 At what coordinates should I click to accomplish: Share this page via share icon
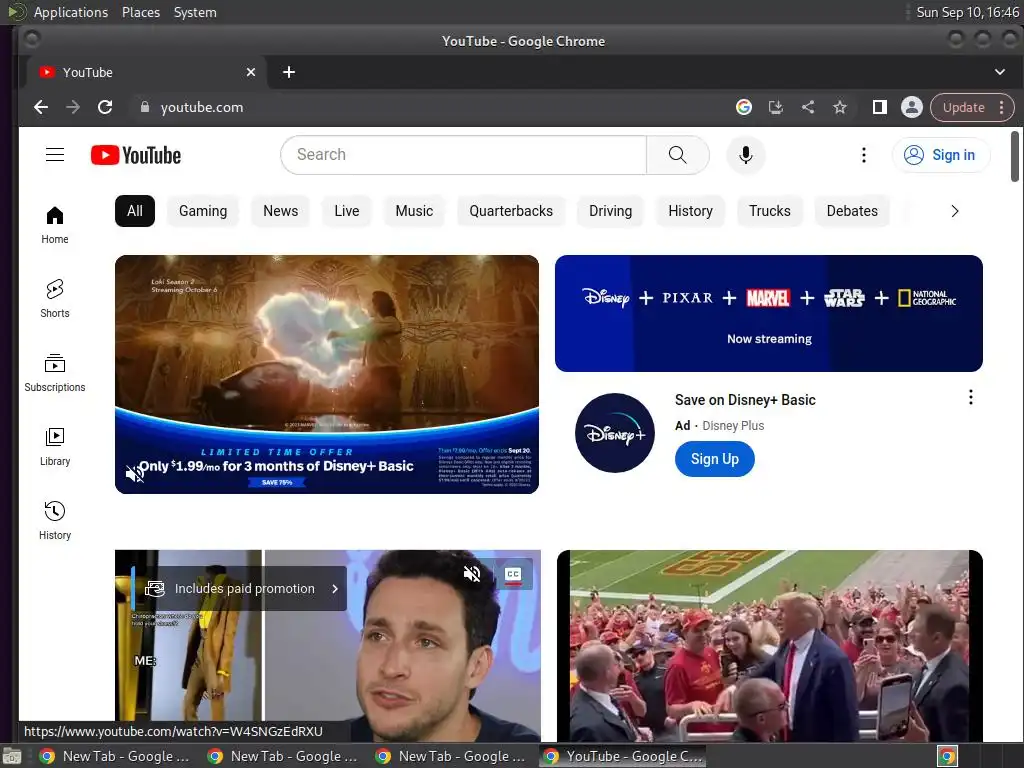(x=808, y=107)
